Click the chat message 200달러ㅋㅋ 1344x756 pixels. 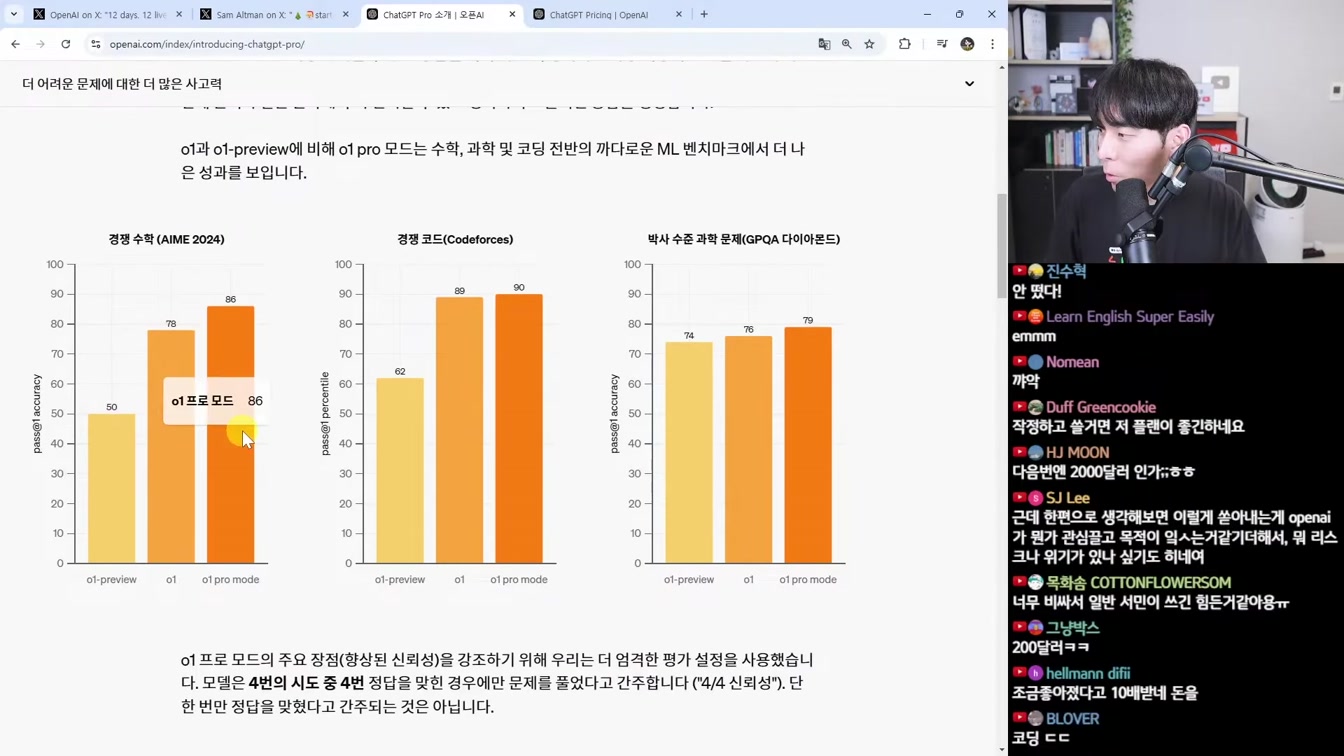coord(1051,647)
